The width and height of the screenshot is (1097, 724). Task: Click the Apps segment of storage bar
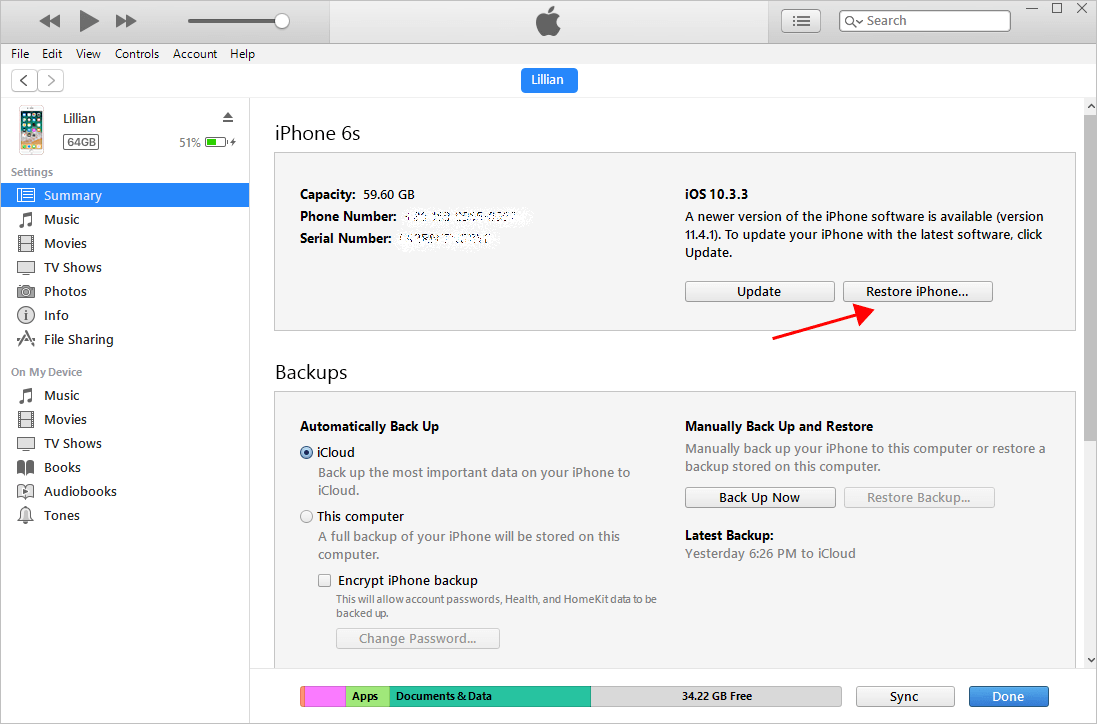pyautogui.click(x=367, y=697)
